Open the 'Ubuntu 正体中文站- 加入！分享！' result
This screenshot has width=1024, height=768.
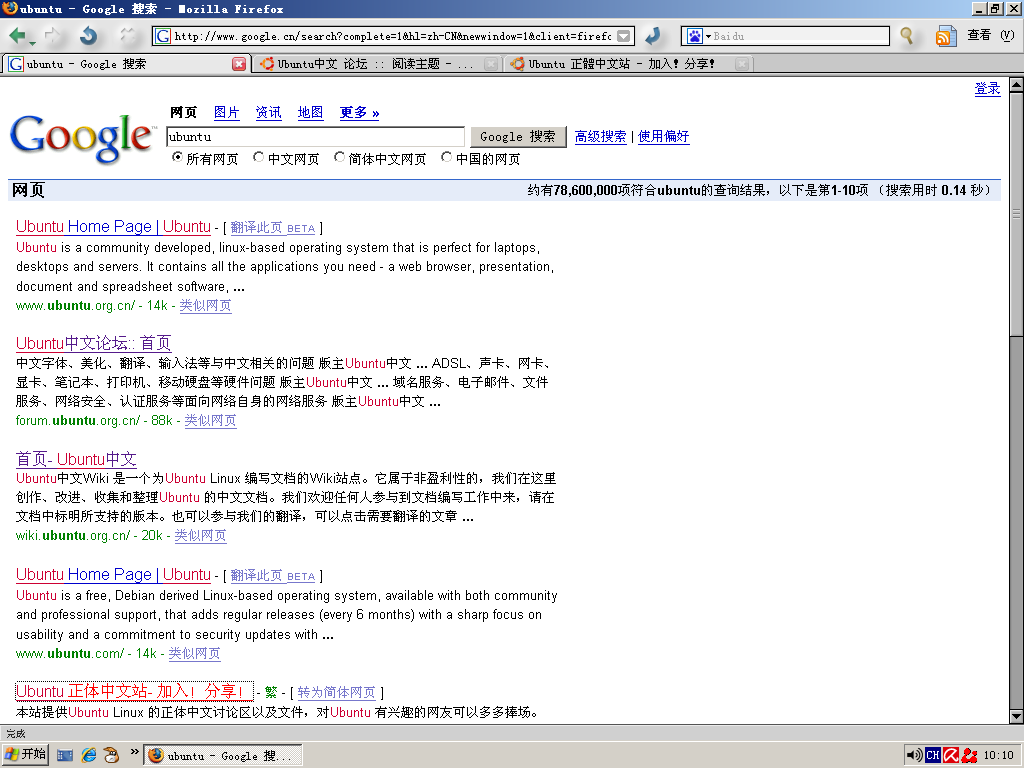point(134,692)
